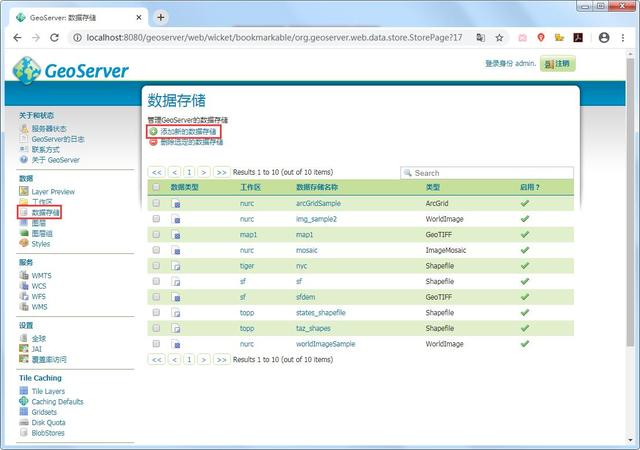Sort by the 数据存储名称 column header
The width and height of the screenshot is (640, 450).
pos(317,187)
